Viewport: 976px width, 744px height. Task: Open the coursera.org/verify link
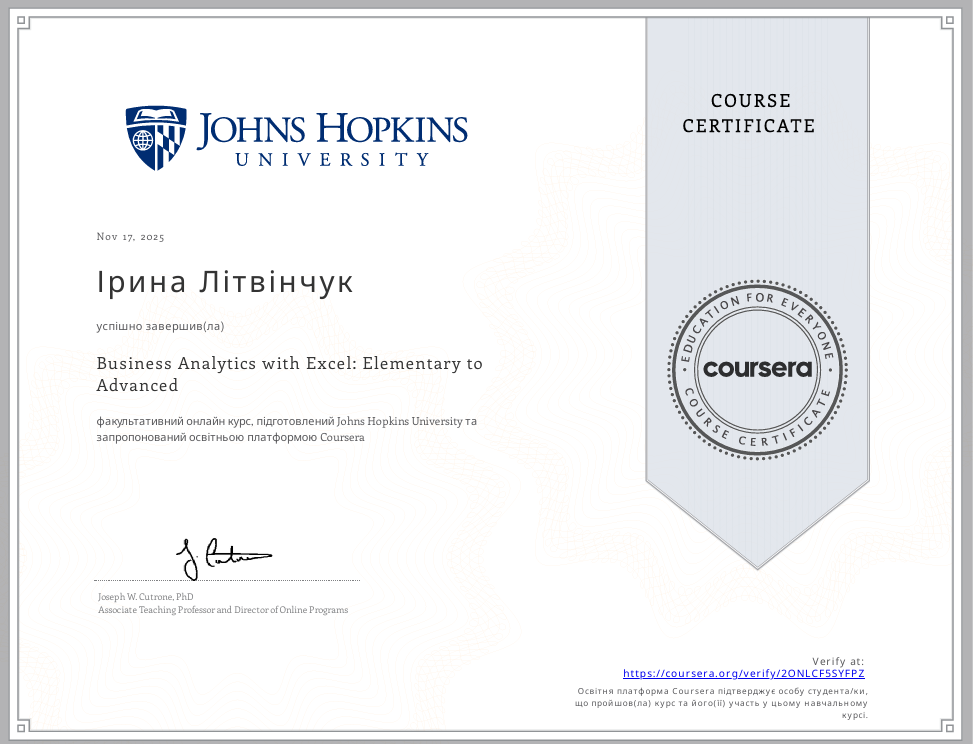tap(743, 674)
